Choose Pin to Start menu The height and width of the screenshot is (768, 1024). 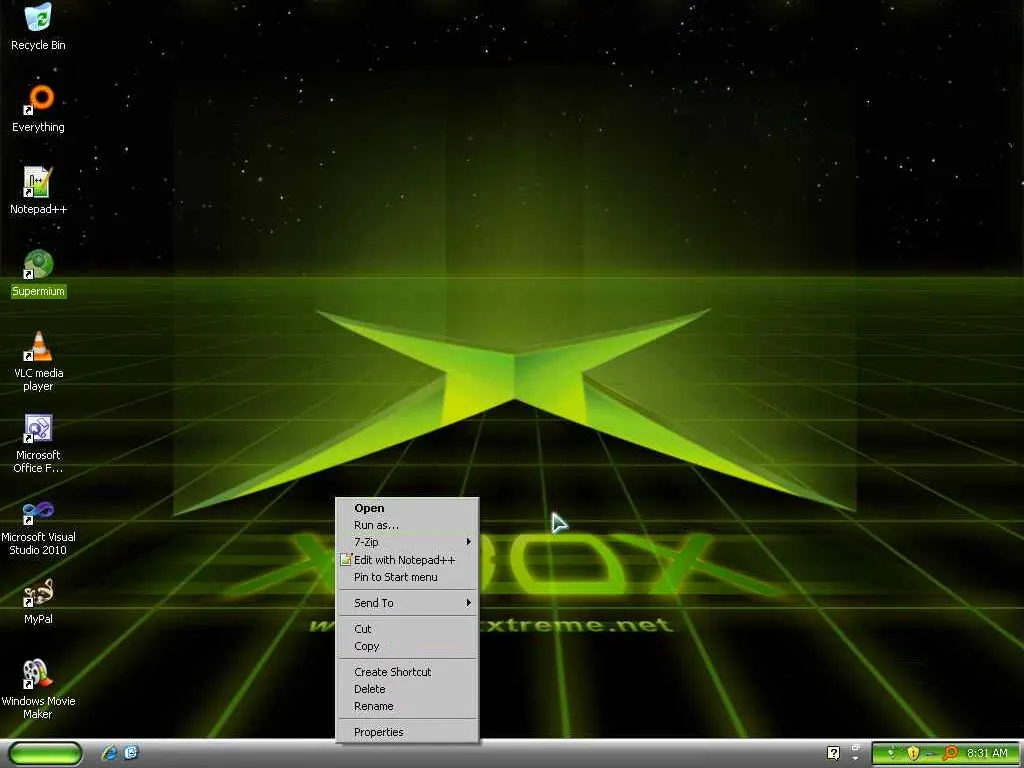[407, 577]
